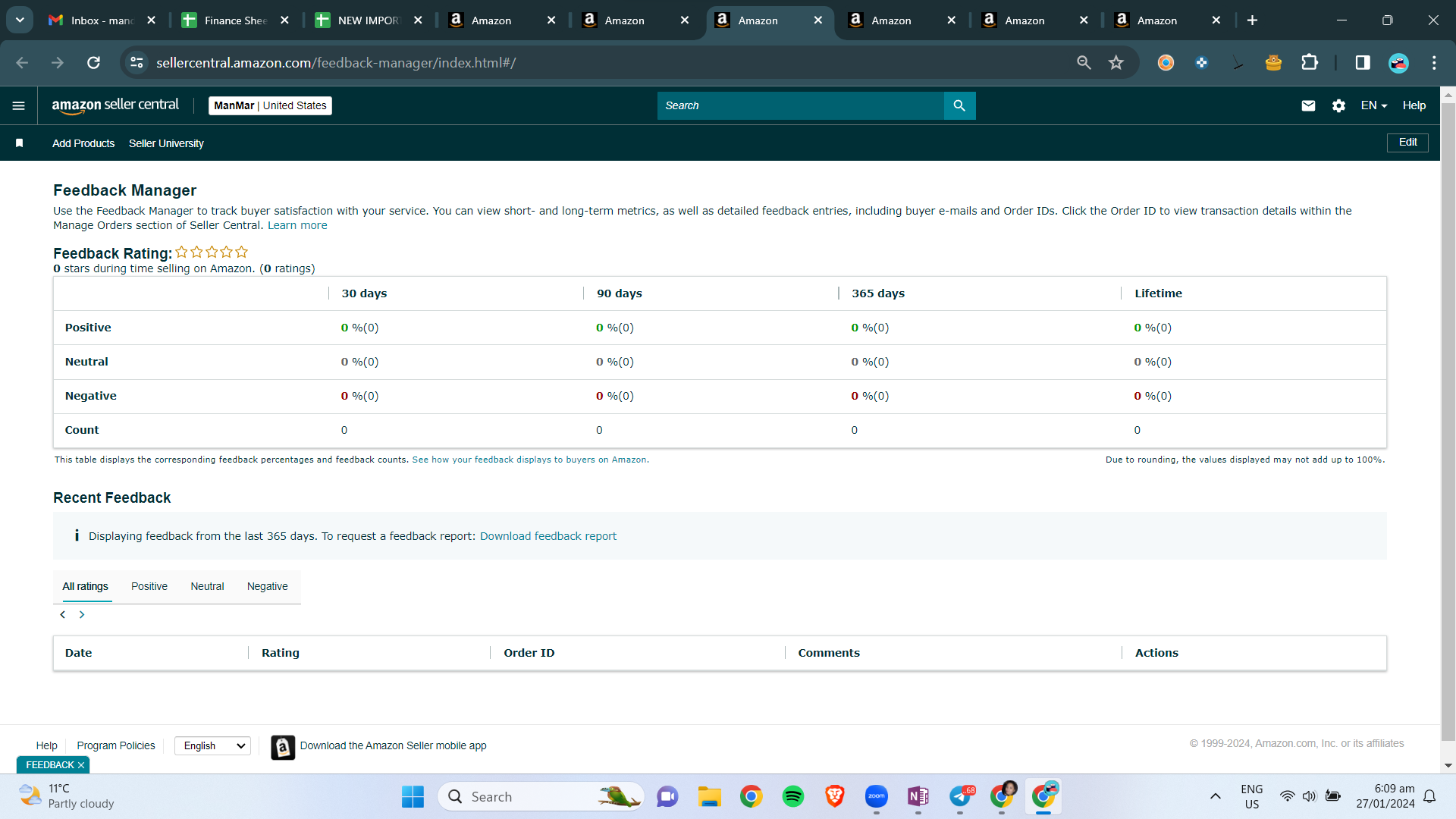
Task: Open OneNote from the taskbar
Action: tap(918, 796)
